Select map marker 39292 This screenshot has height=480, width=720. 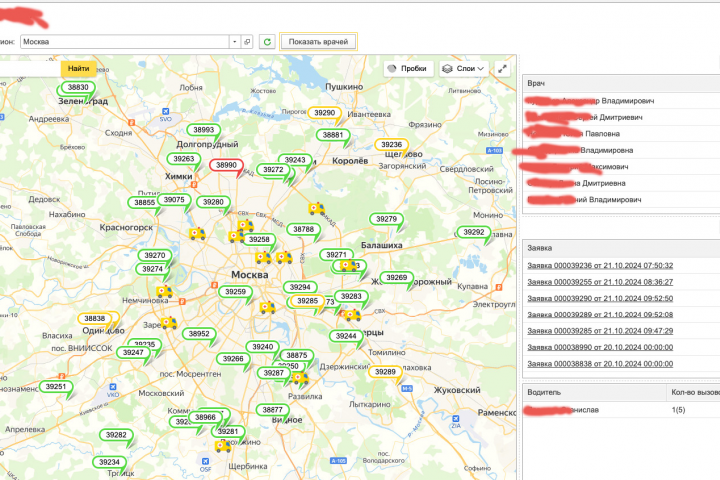click(474, 232)
